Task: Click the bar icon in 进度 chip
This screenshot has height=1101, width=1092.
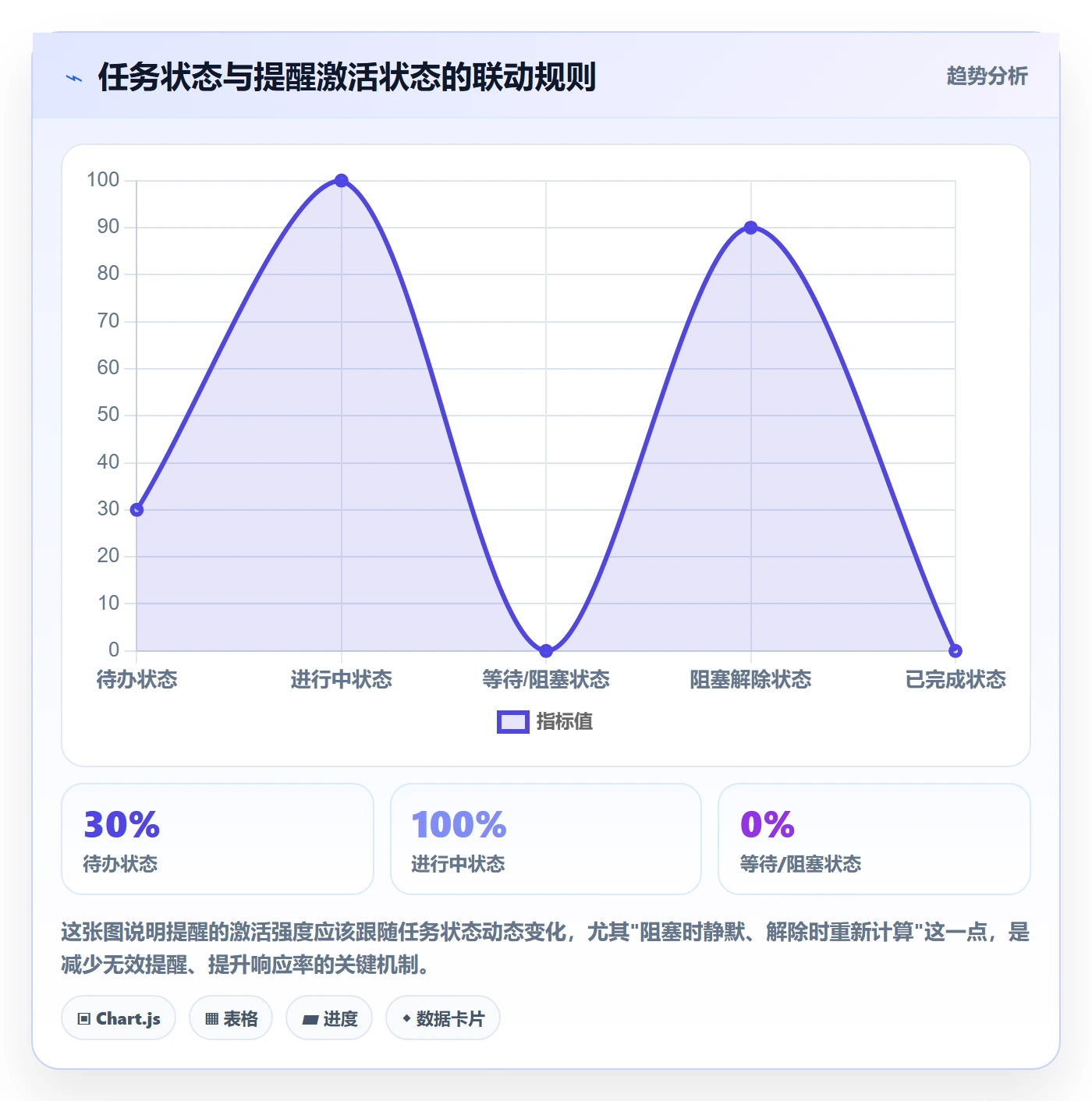Action: (310, 1019)
